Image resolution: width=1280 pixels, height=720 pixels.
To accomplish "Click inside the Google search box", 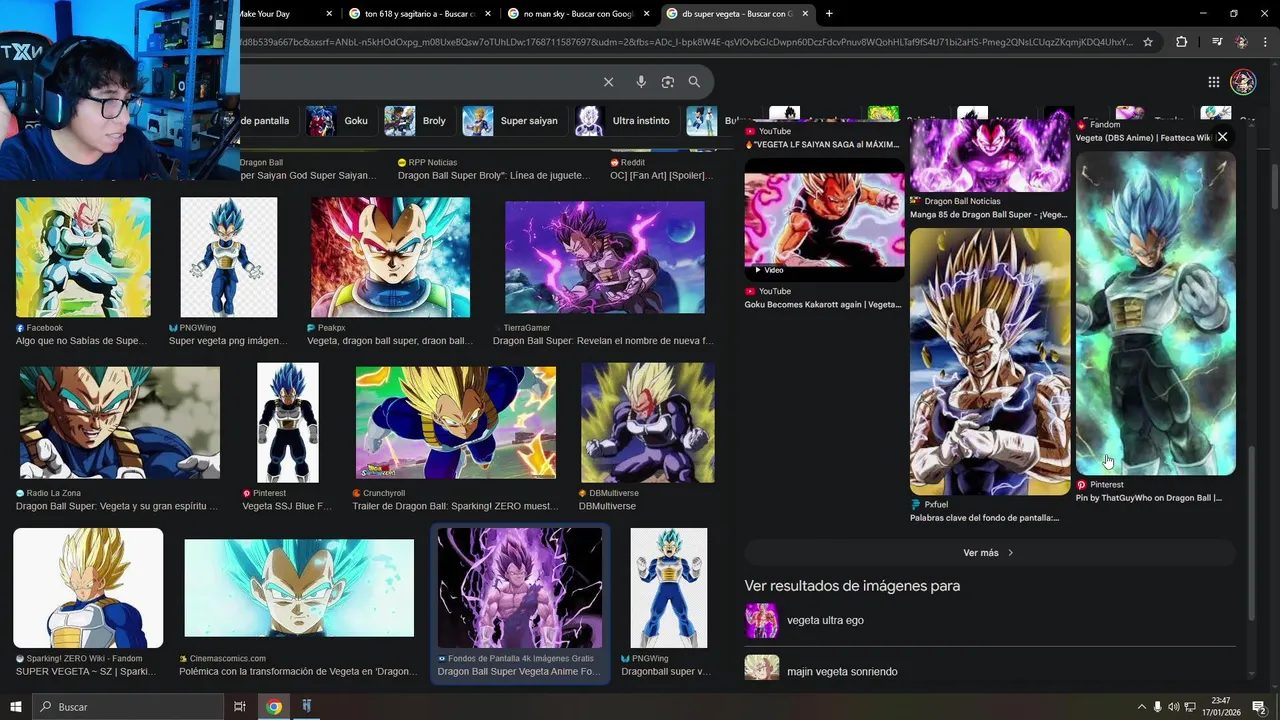I will [x=420, y=82].
